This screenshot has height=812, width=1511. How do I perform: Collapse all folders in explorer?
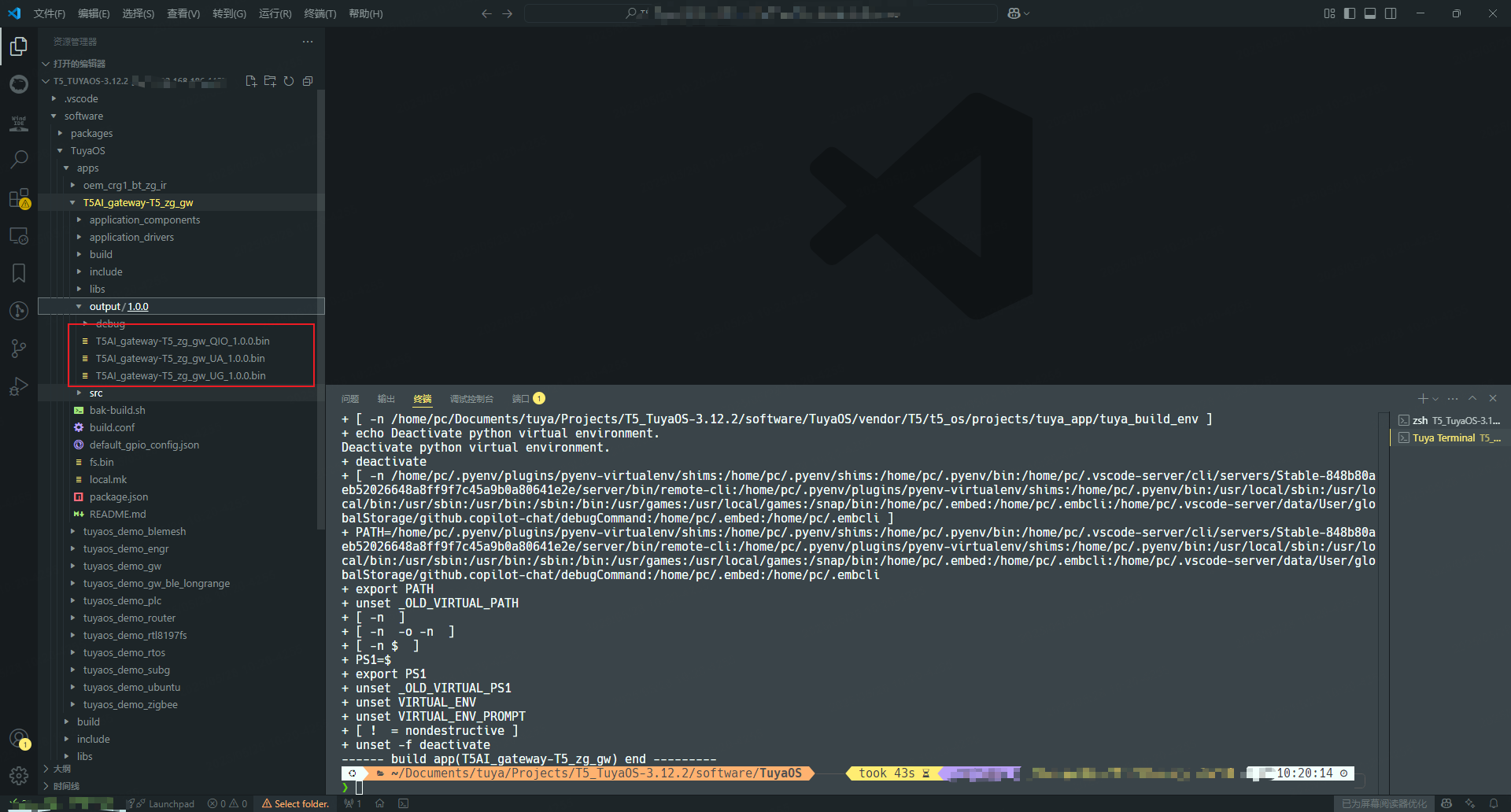308,81
